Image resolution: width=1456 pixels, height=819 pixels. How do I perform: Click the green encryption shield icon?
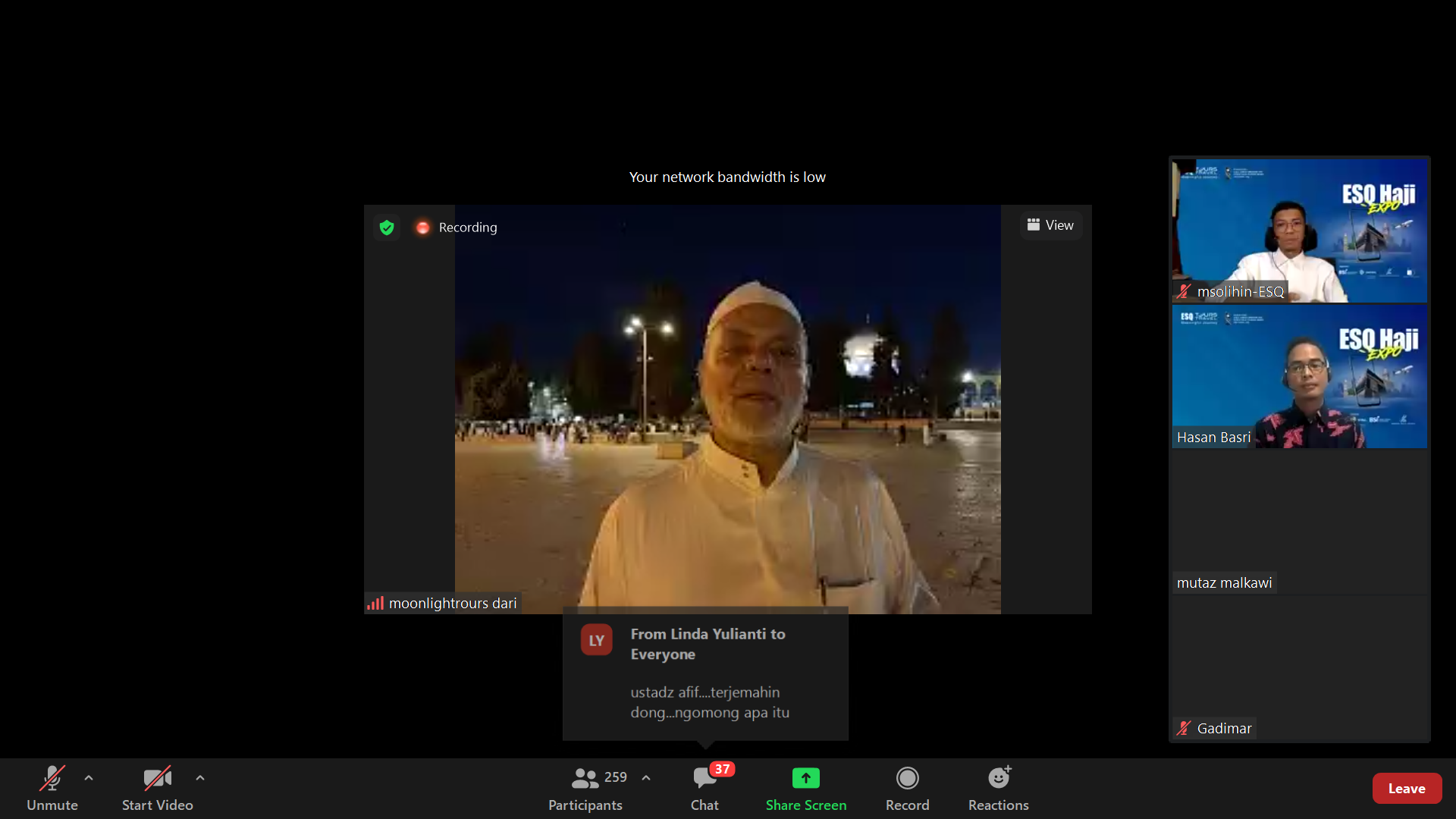coord(387,227)
